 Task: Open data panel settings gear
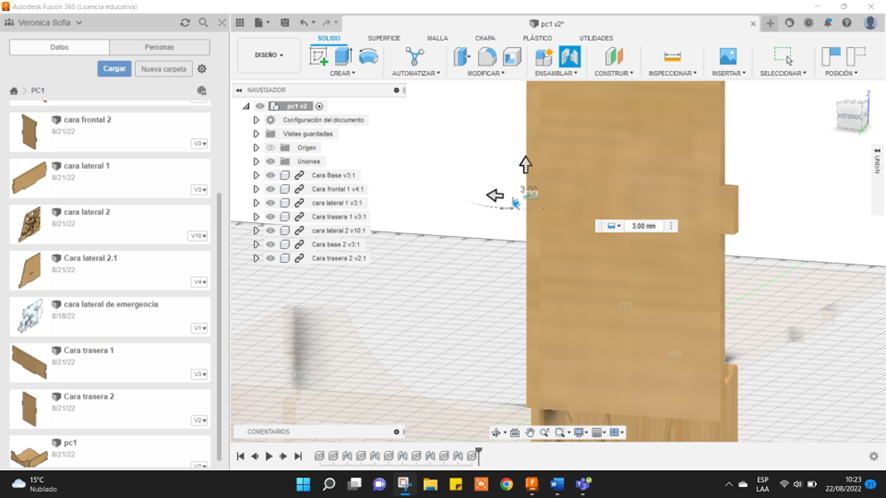[202, 69]
